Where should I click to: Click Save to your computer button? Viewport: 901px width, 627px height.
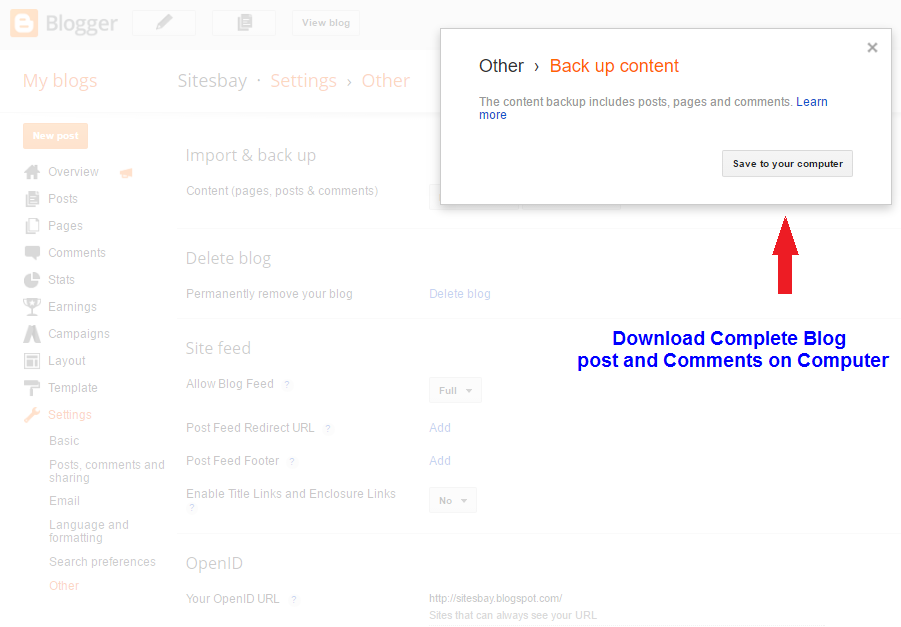pos(787,164)
